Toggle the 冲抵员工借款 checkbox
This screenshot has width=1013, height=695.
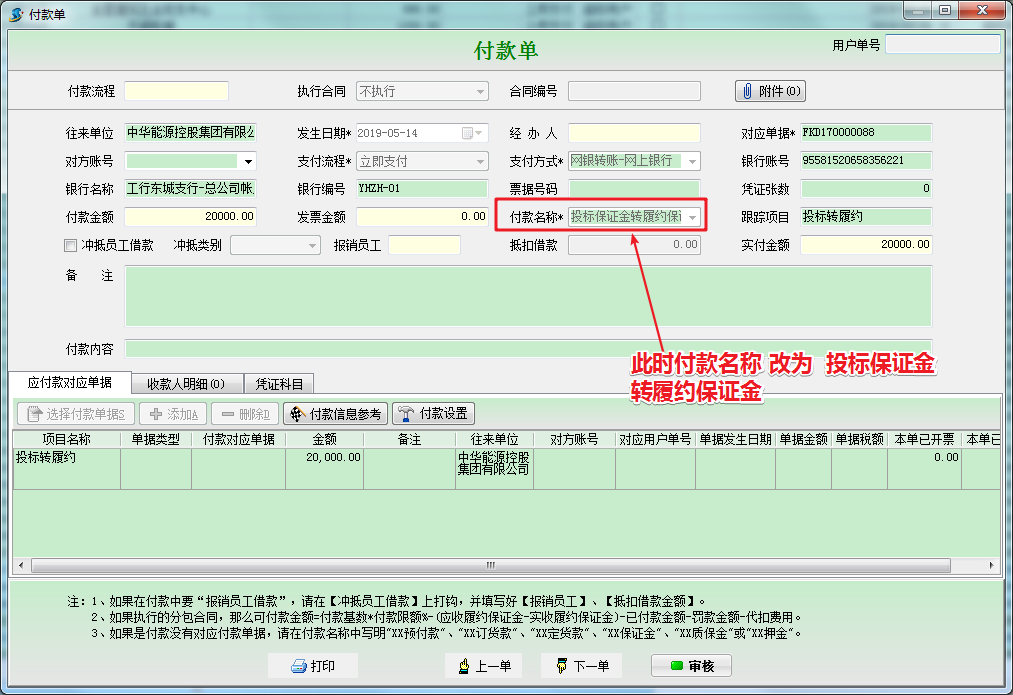tap(70, 245)
